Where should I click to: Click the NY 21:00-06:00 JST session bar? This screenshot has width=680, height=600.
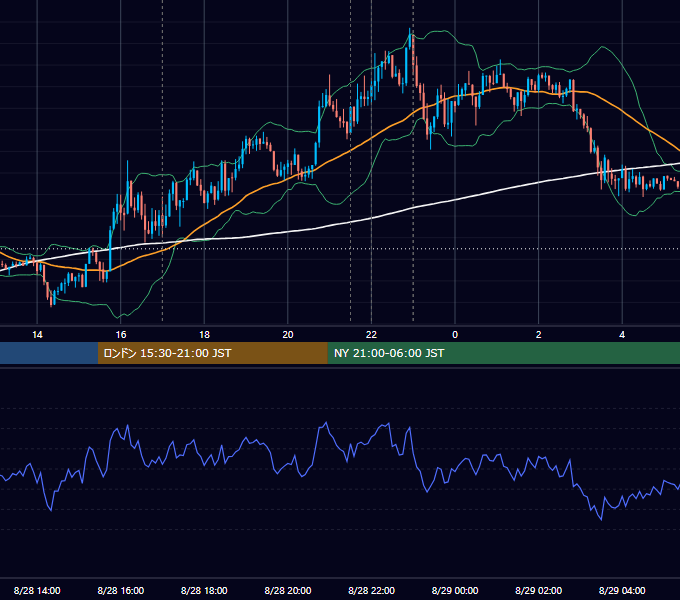click(503, 353)
